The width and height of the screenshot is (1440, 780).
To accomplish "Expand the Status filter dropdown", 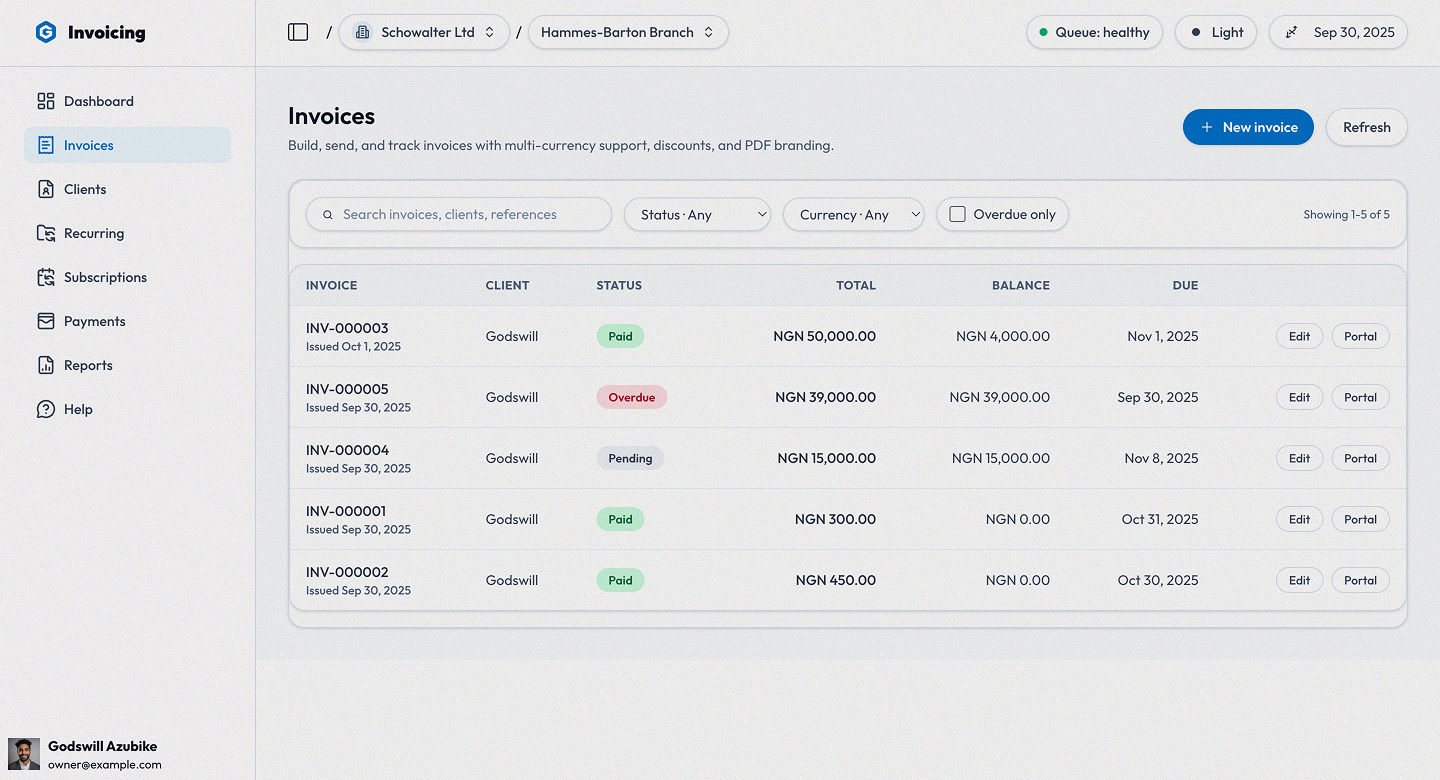I will [697, 214].
